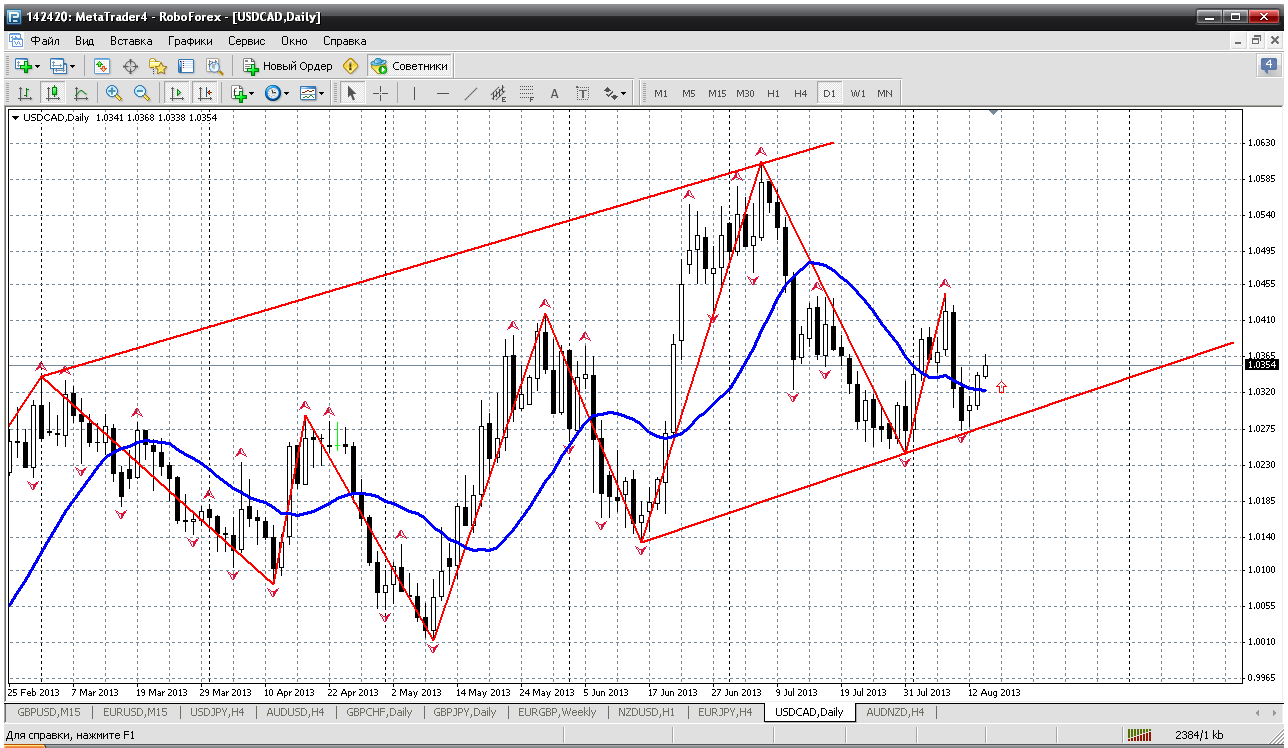Image resolution: width=1288 pixels, height=748 pixels.
Task: Switch to the EURGBP,Weekly chart tab
Action: 557,712
